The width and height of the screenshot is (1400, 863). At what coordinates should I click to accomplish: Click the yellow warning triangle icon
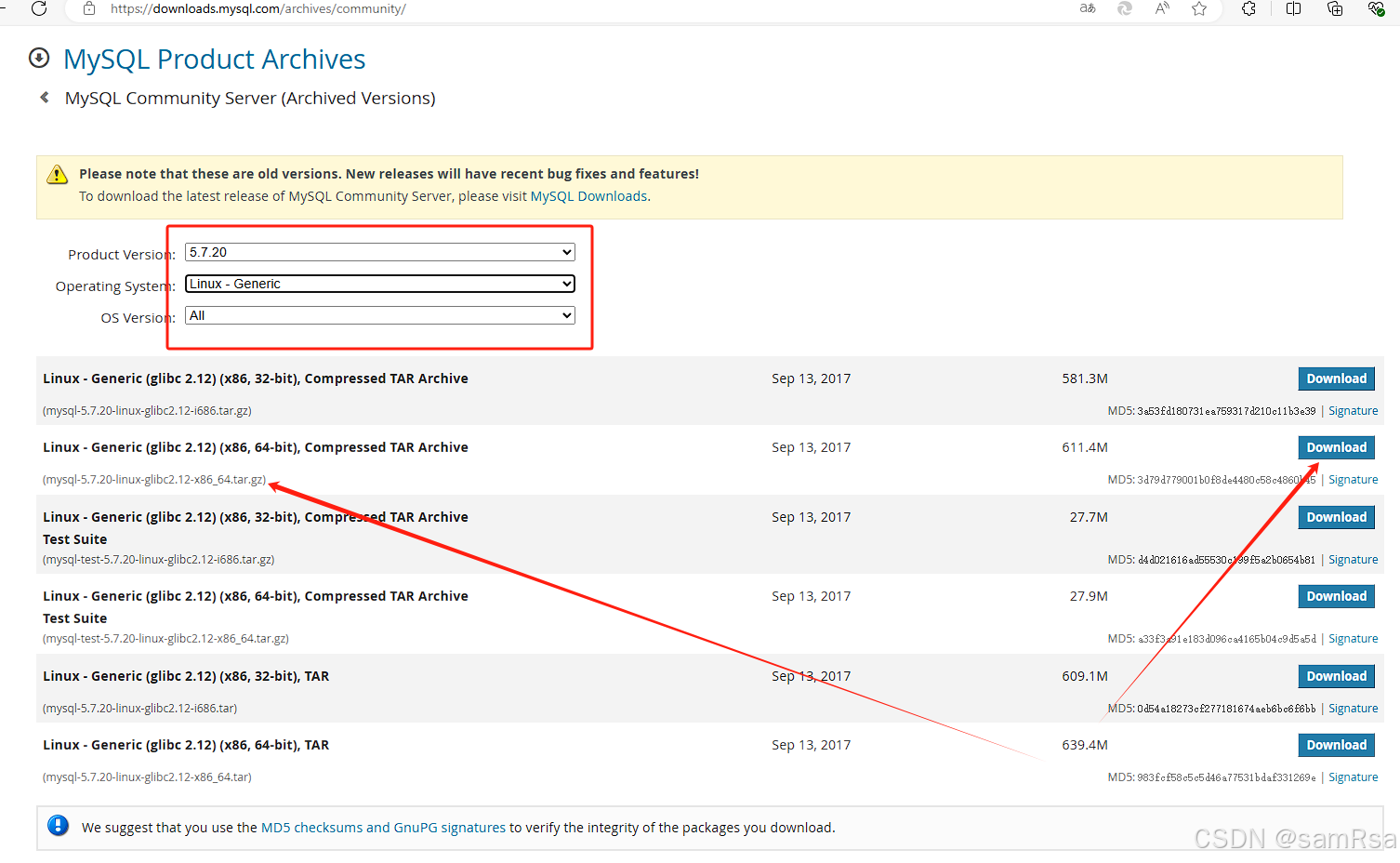[x=58, y=174]
